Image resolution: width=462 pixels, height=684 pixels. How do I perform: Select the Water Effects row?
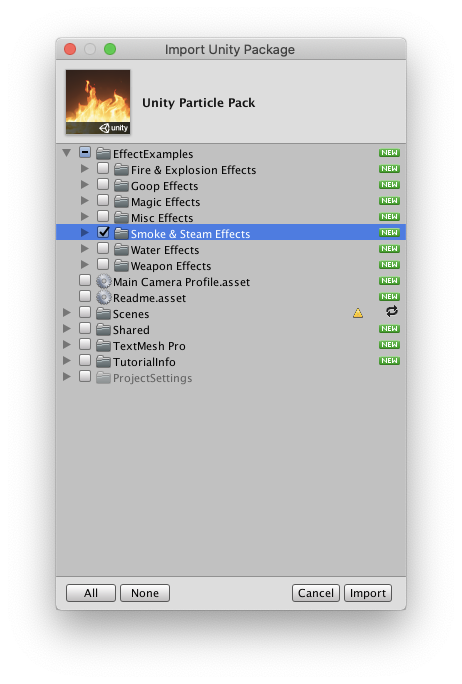231,250
